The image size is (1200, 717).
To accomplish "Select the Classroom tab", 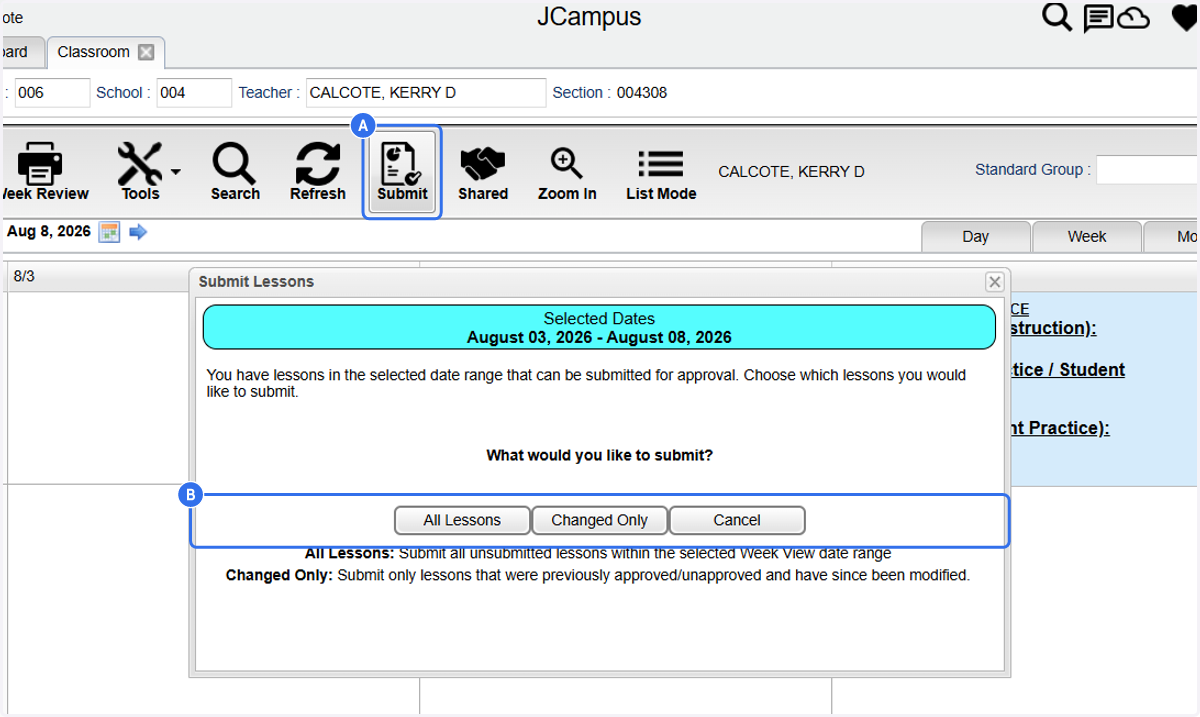I will 94,52.
